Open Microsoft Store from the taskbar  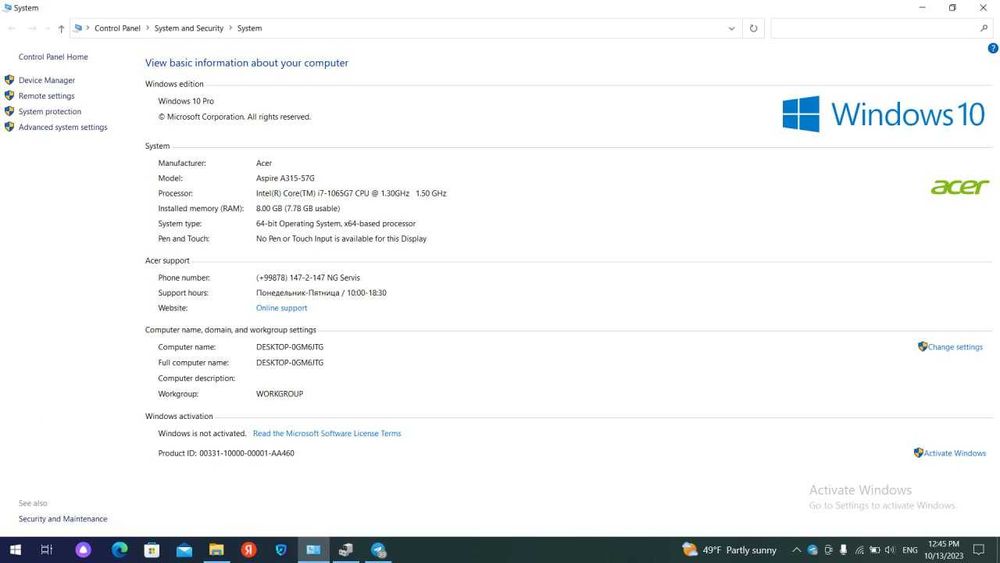pyautogui.click(x=152, y=550)
